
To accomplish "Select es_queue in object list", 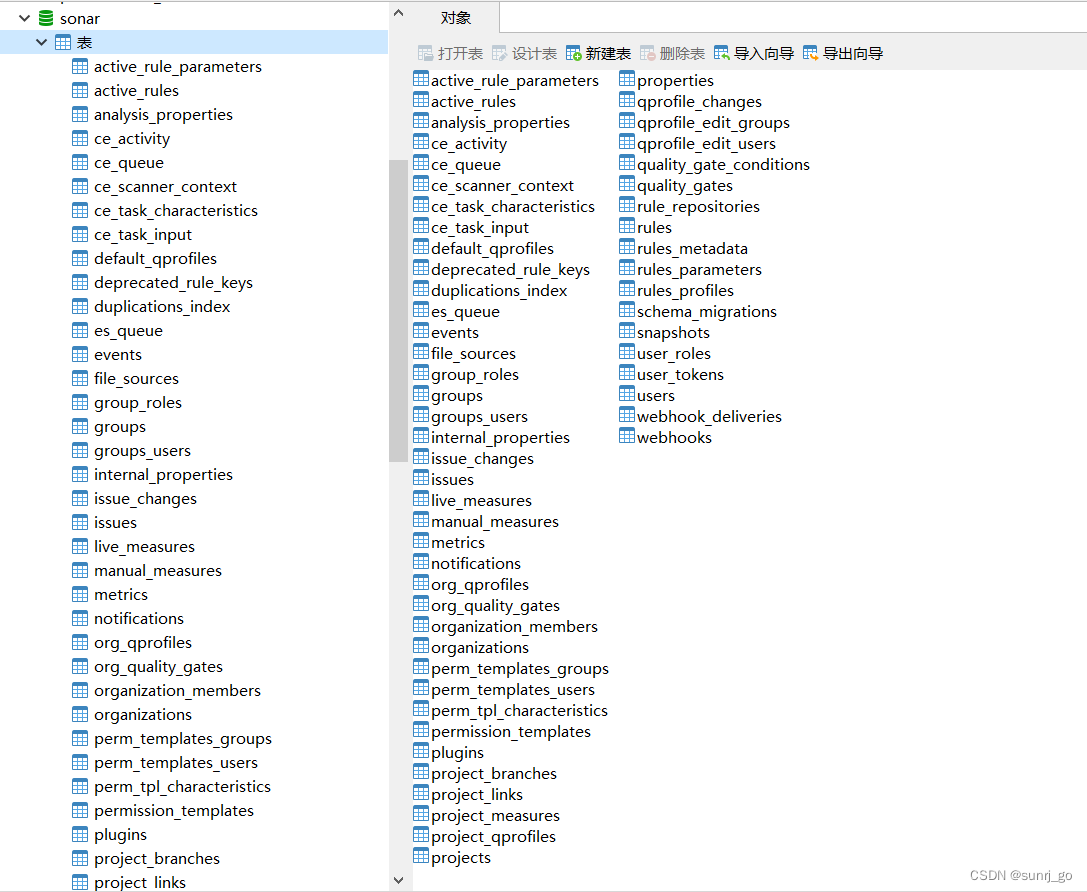I will tap(465, 312).
